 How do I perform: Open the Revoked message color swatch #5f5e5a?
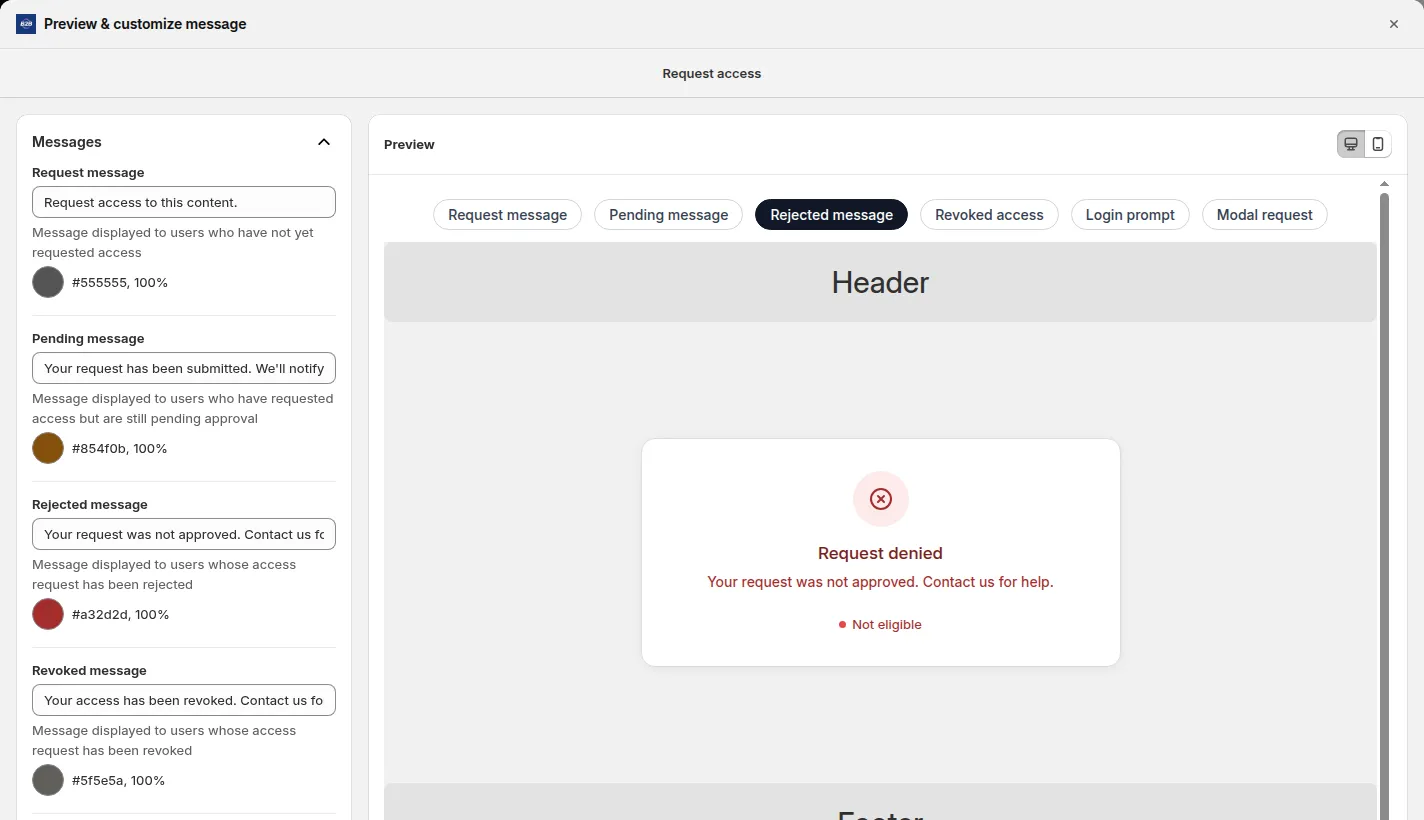[48, 780]
